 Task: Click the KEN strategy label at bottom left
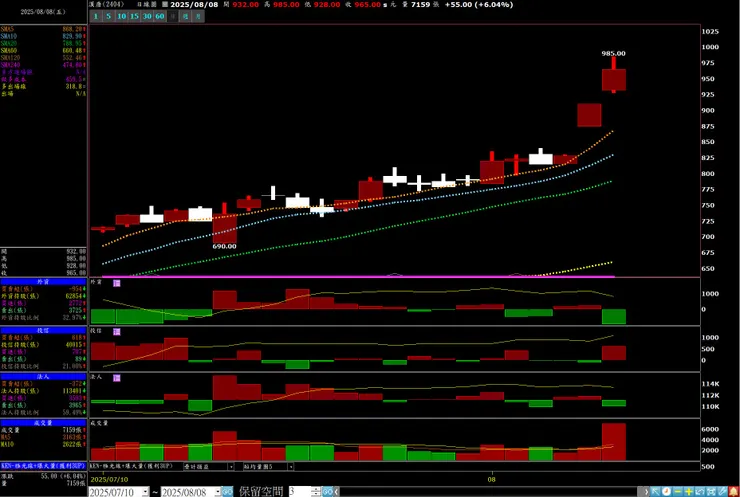coord(43,466)
